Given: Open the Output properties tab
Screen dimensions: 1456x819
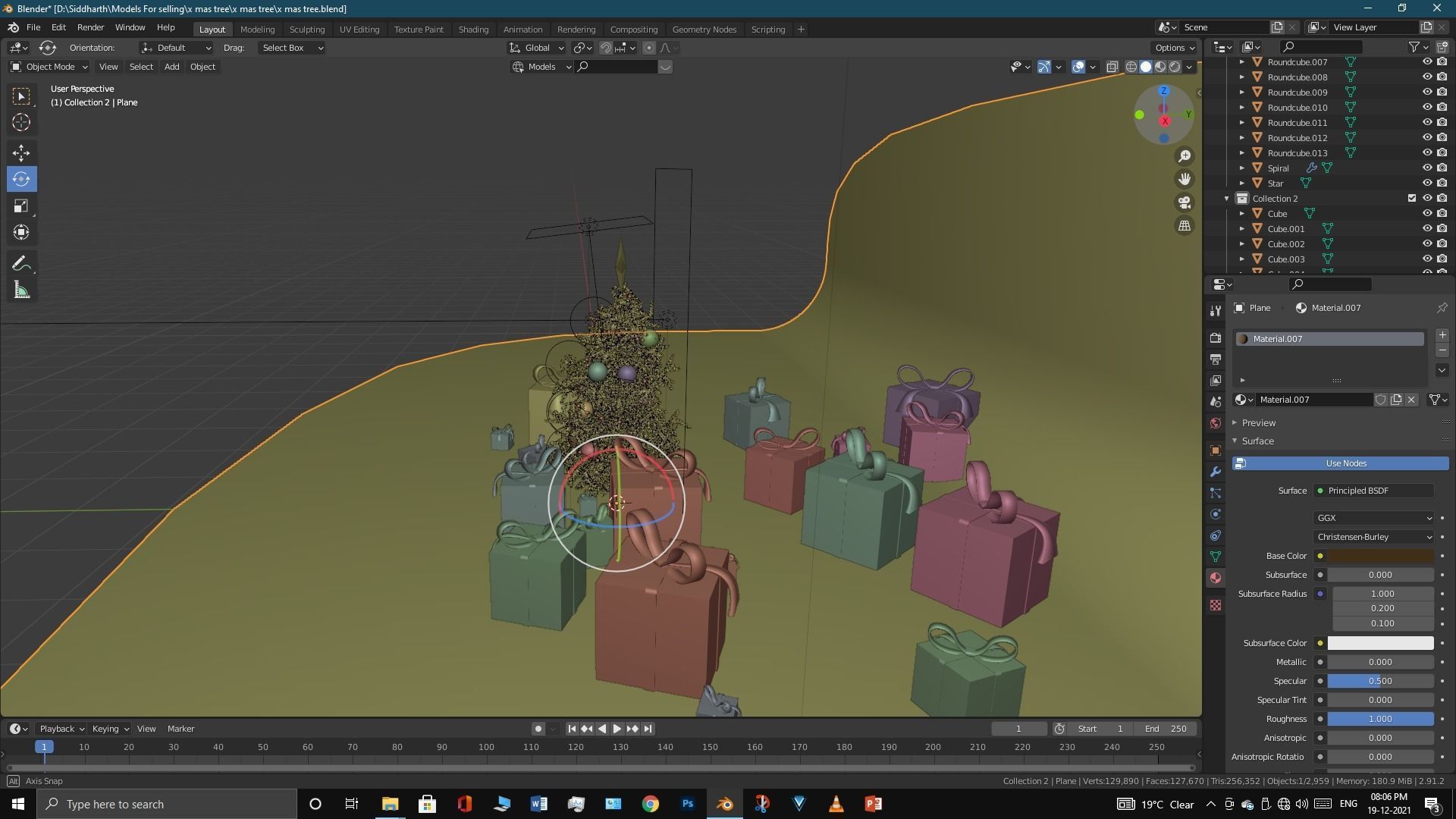Looking at the screenshot, I should pyautogui.click(x=1216, y=359).
